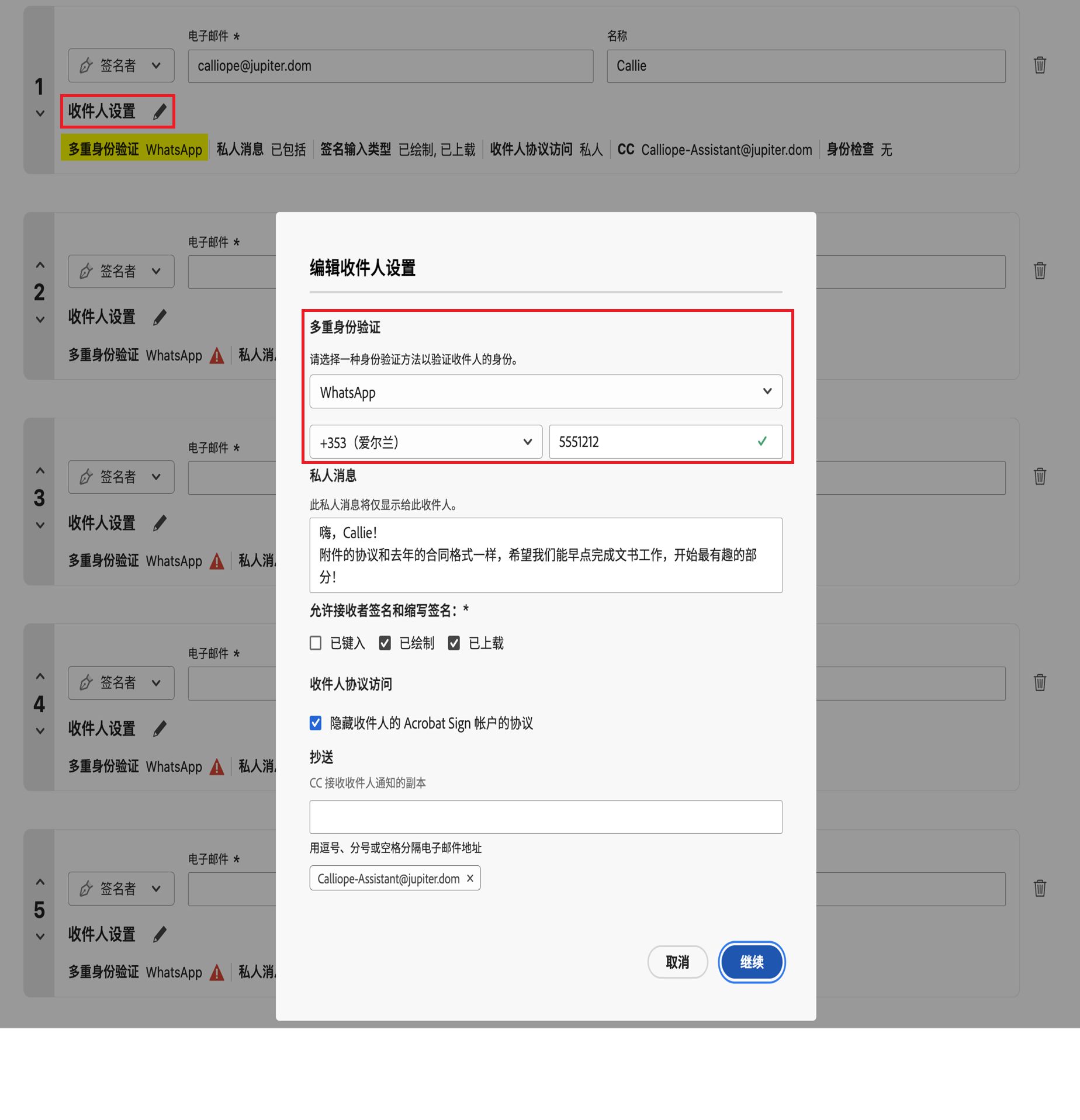Edit recipient 5 settings pencil icon

(x=160, y=934)
